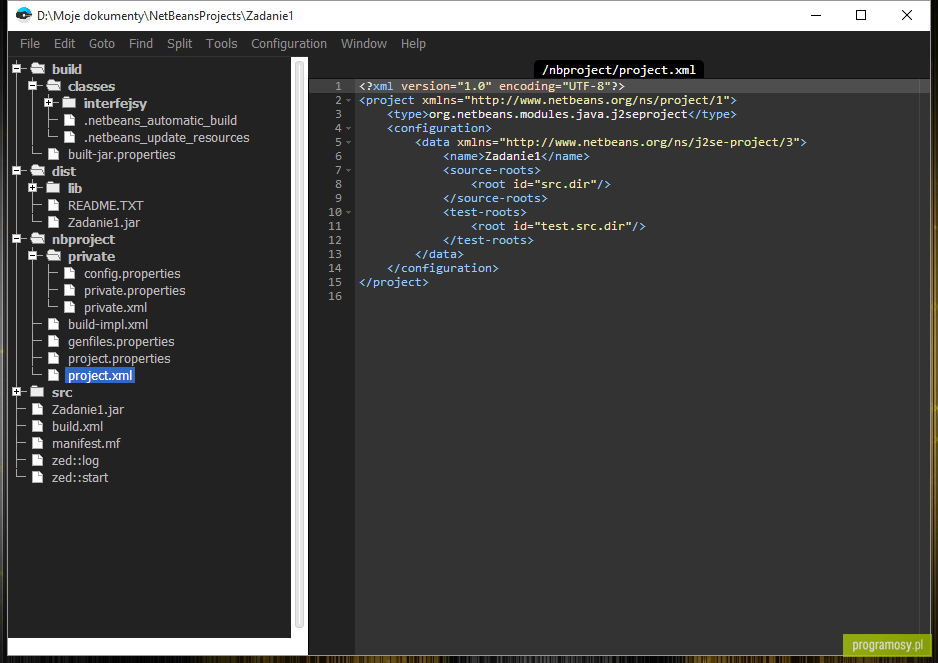Click the interfejsy folder icon
The image size is (938, 663).
(x=69, y=103)
